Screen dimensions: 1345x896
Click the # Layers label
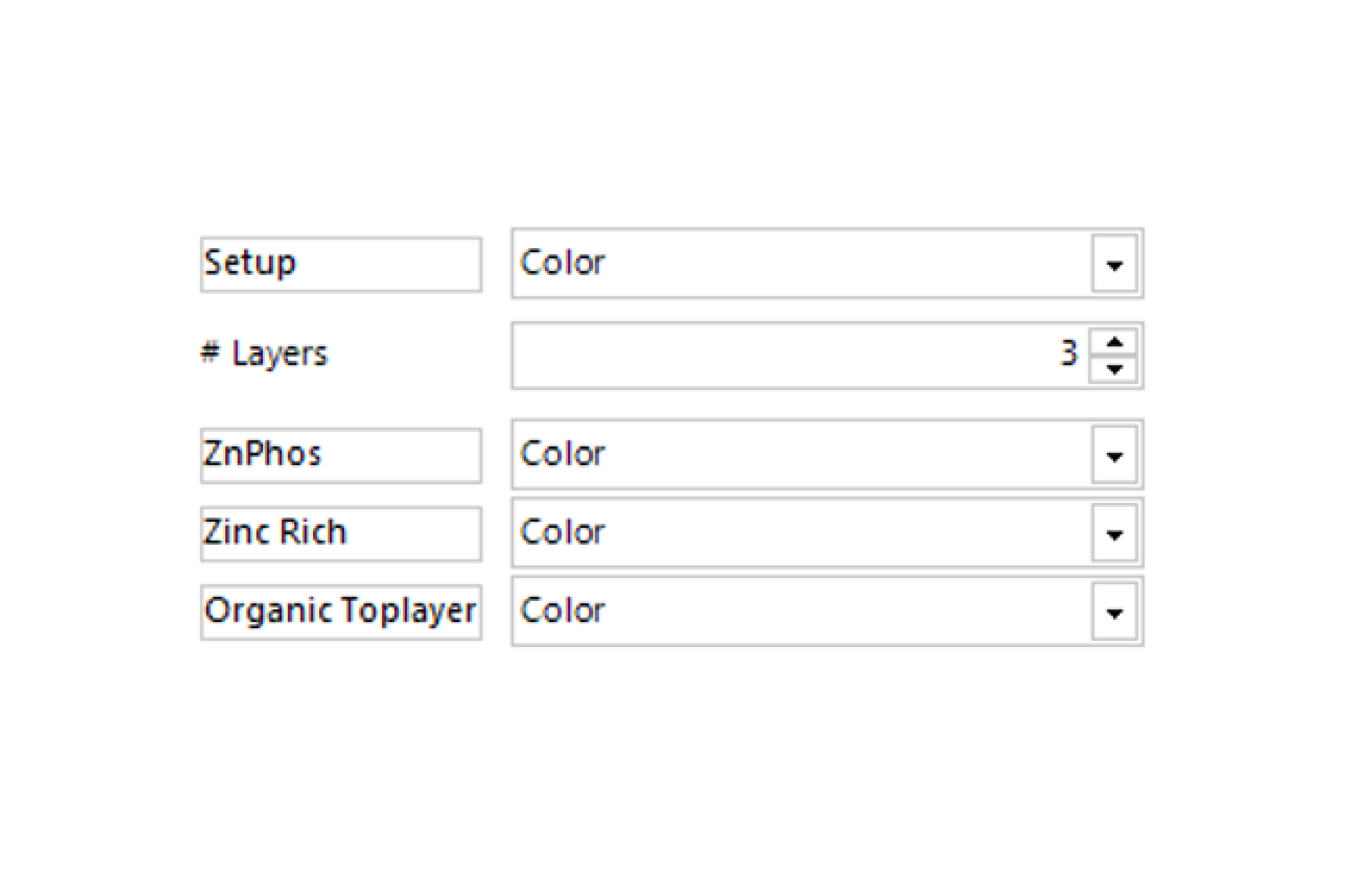point(264,353)
